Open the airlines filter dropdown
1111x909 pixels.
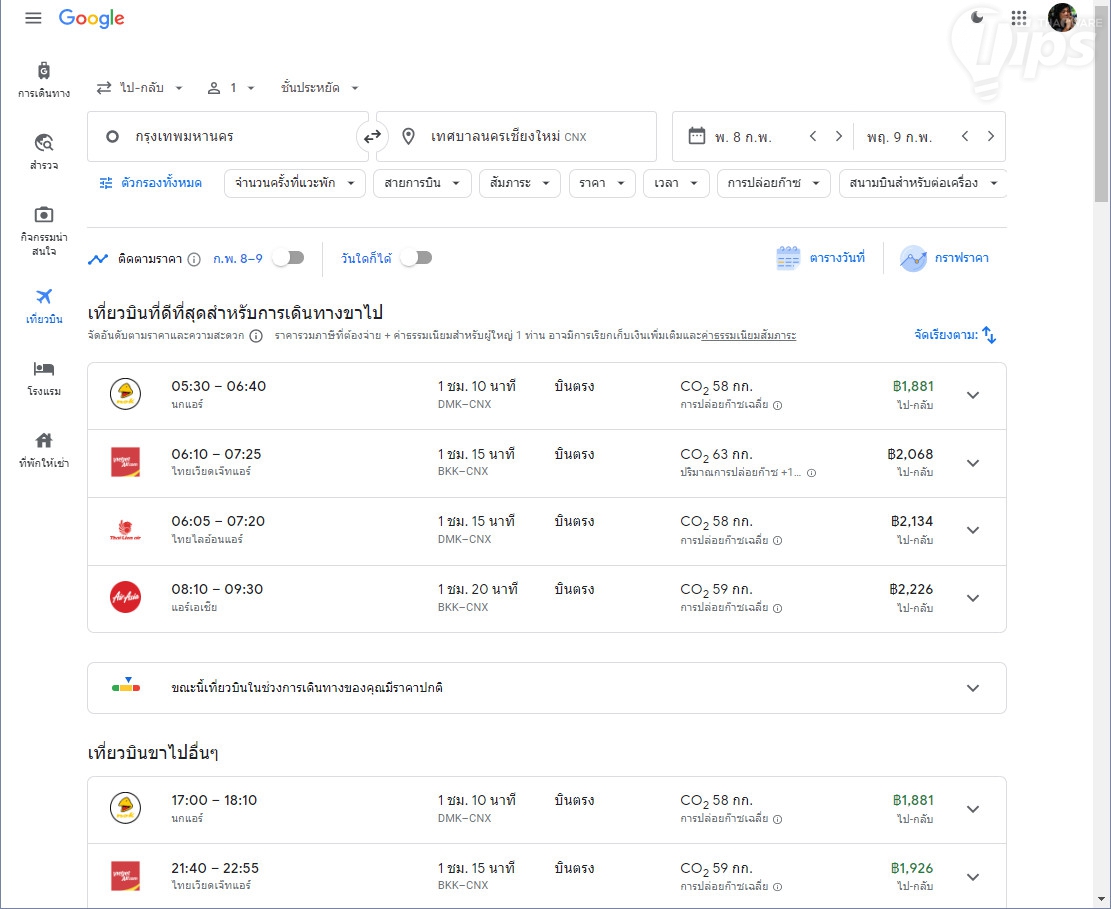click(420, 183)
